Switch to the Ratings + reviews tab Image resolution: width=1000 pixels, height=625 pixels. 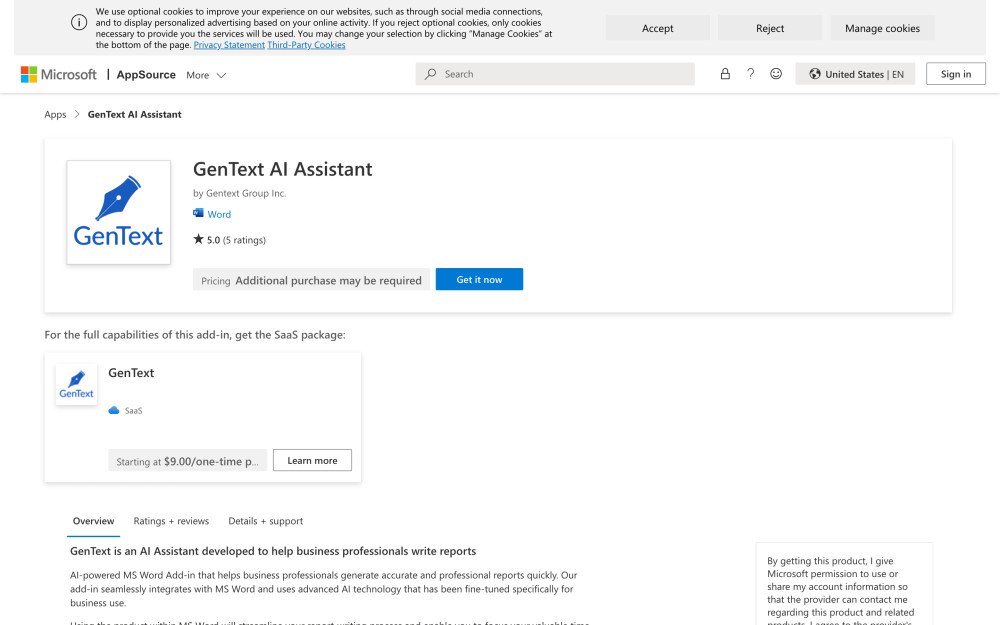click(171, 521)
